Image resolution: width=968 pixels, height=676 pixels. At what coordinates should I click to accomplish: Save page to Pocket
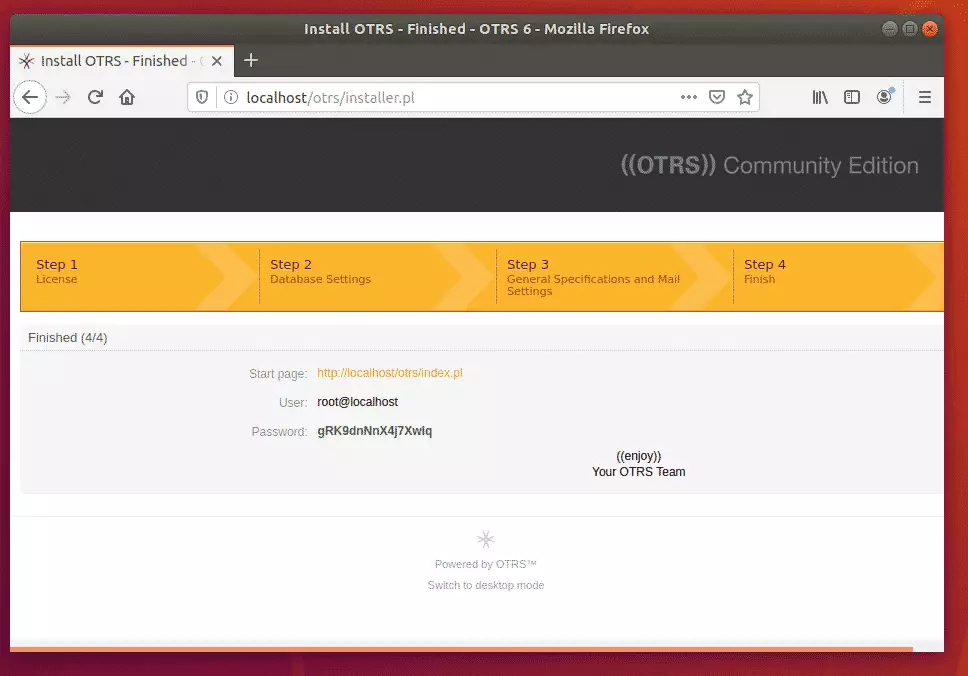pyautogui.click(x=717, y=97)
